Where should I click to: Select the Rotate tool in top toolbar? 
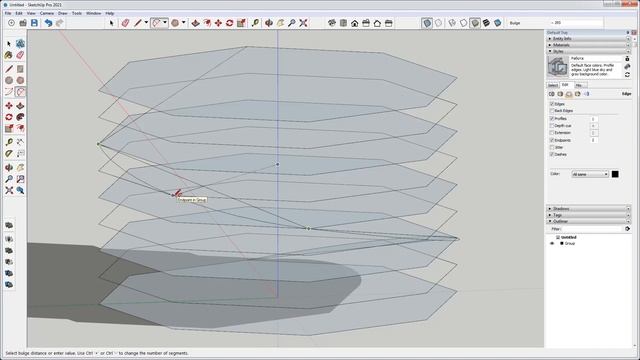click(229, 23)
